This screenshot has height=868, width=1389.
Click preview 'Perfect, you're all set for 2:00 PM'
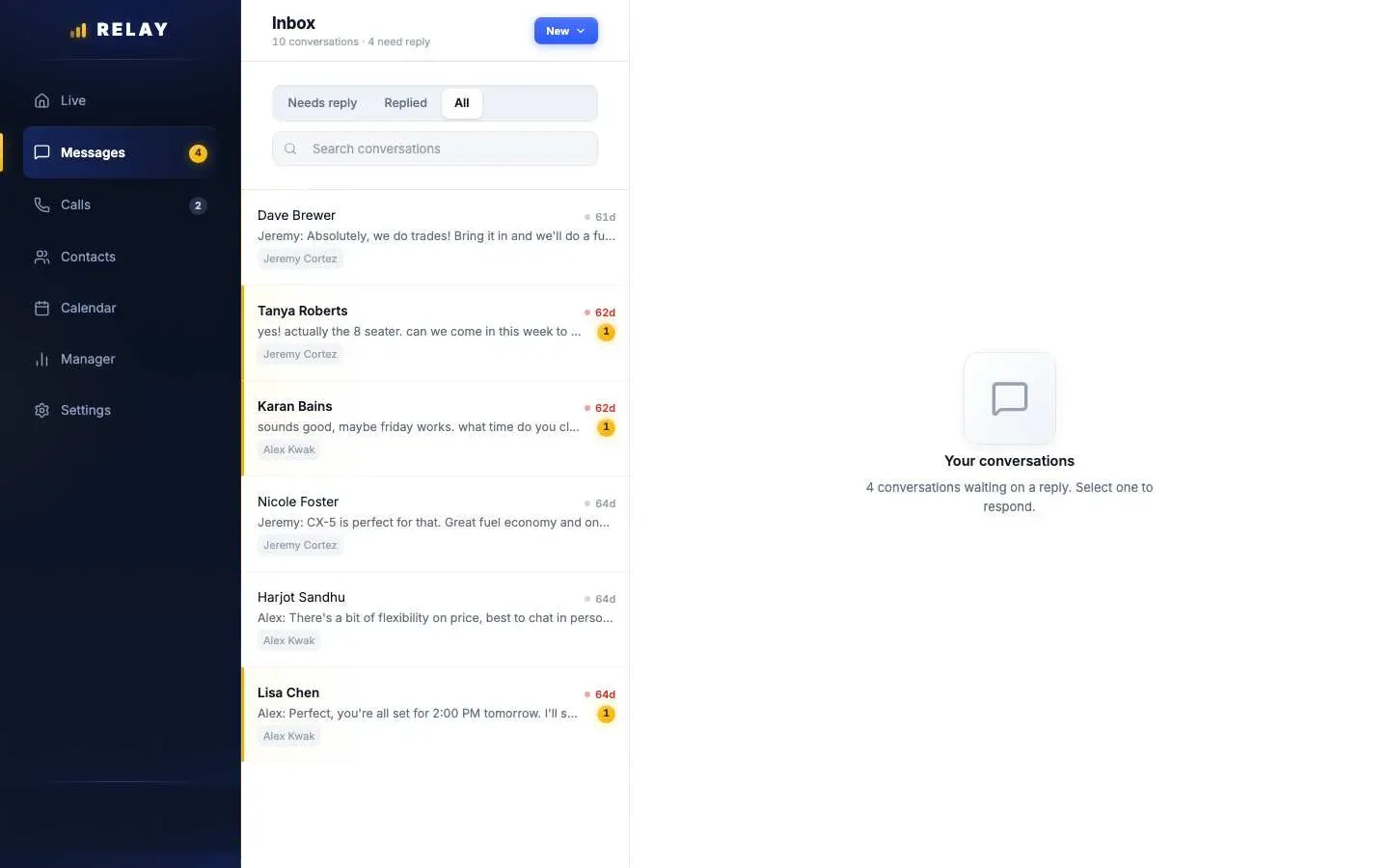pyautogui.click(x=418, y=714)
